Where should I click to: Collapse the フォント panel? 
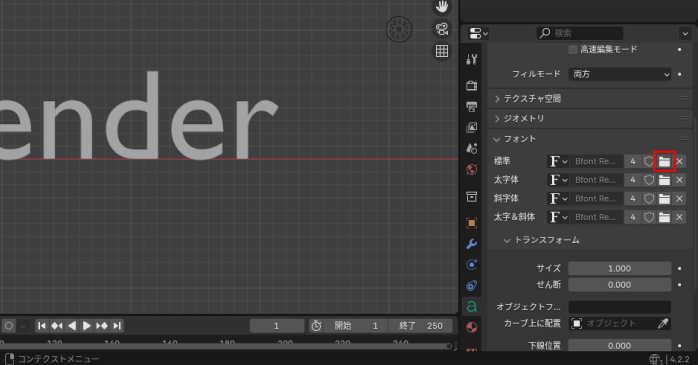coord(590,139)
